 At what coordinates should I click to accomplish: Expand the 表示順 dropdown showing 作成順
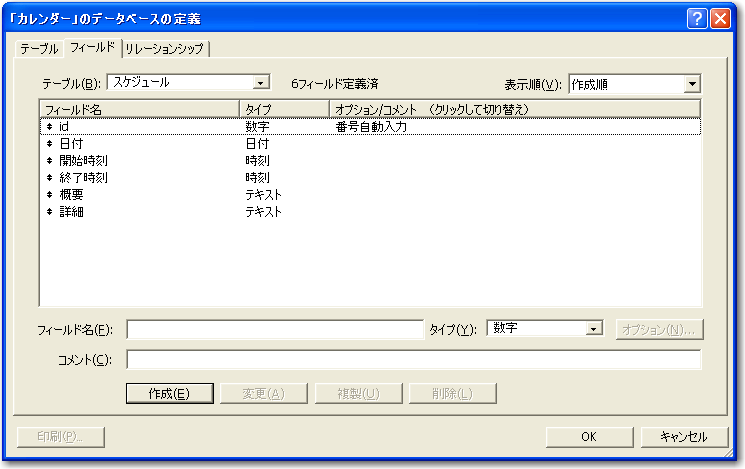[x=691, y=85]
